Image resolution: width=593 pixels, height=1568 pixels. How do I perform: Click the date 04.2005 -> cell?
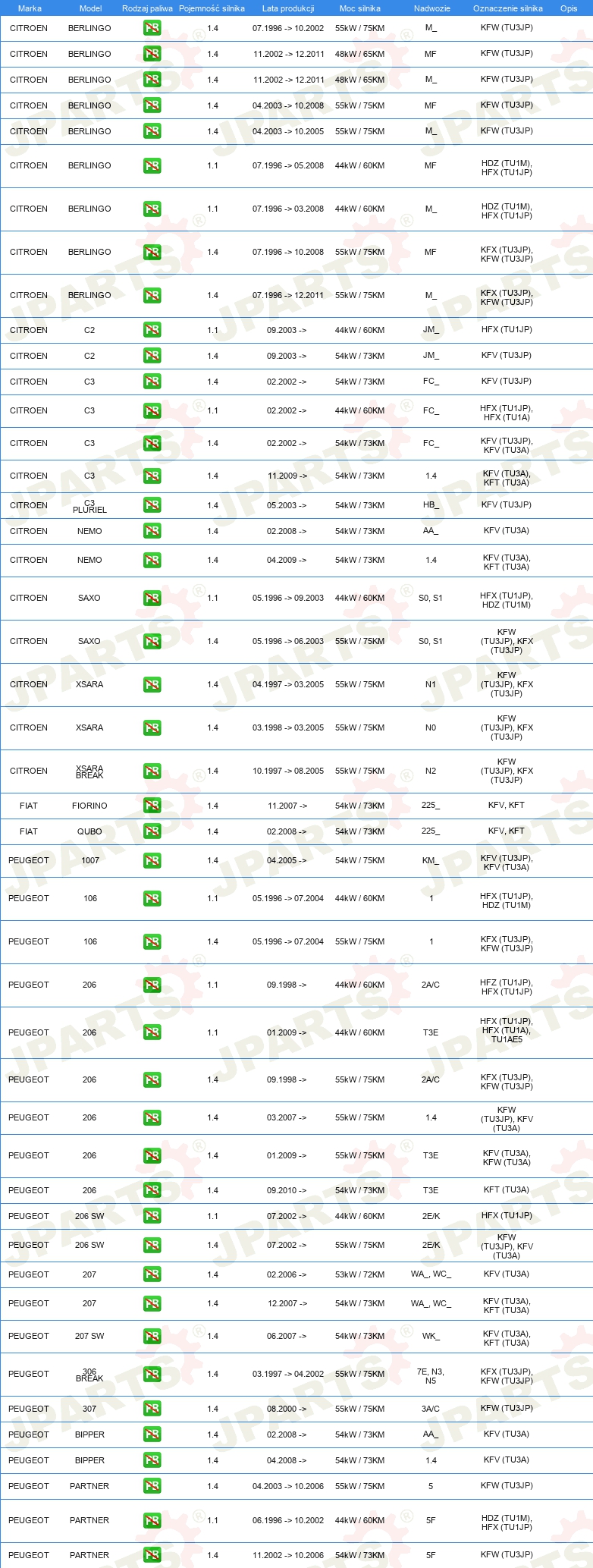click(x=287, y=860)
